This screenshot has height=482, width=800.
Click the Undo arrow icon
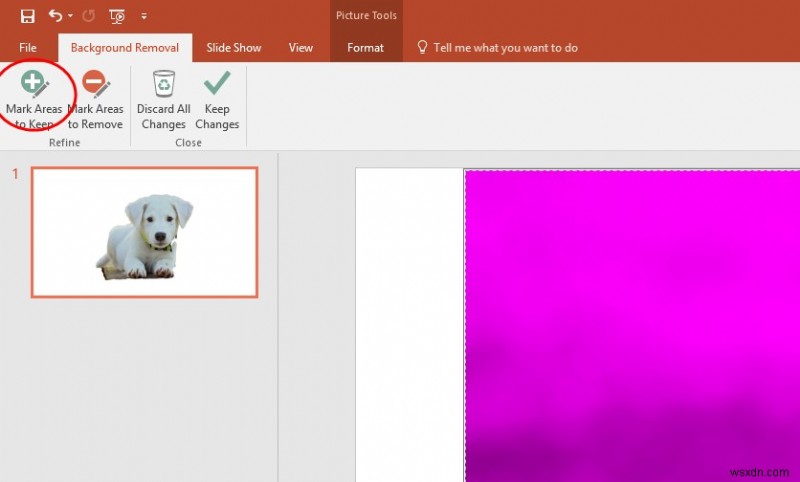[55, 16]
